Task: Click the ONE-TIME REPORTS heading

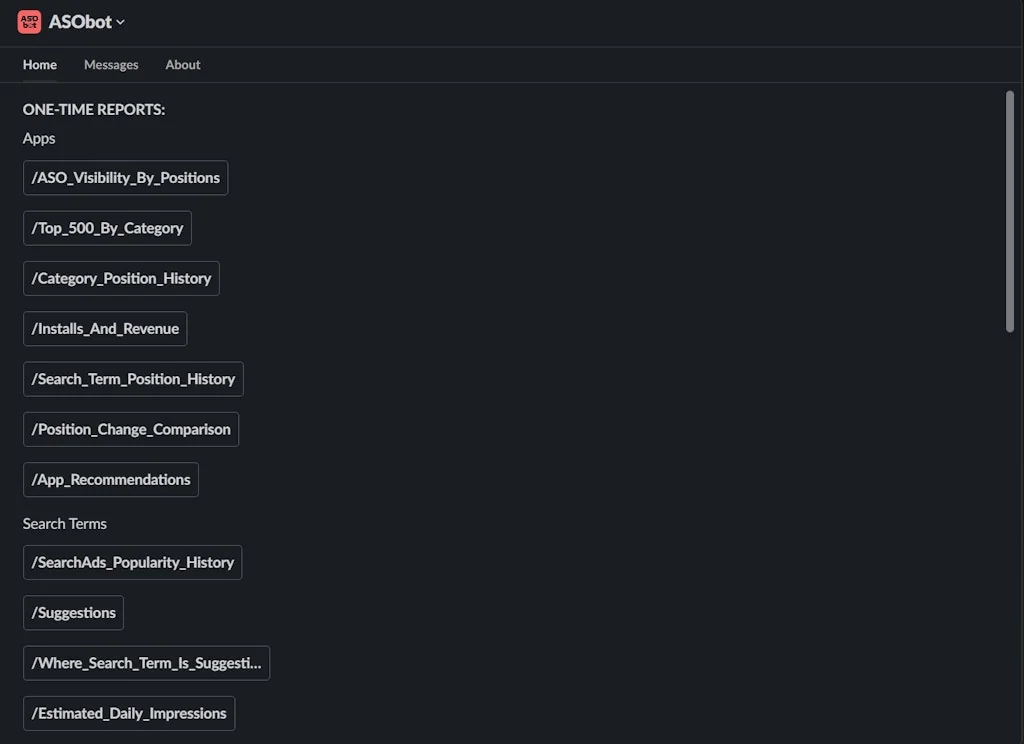Action: coord(93,109)
